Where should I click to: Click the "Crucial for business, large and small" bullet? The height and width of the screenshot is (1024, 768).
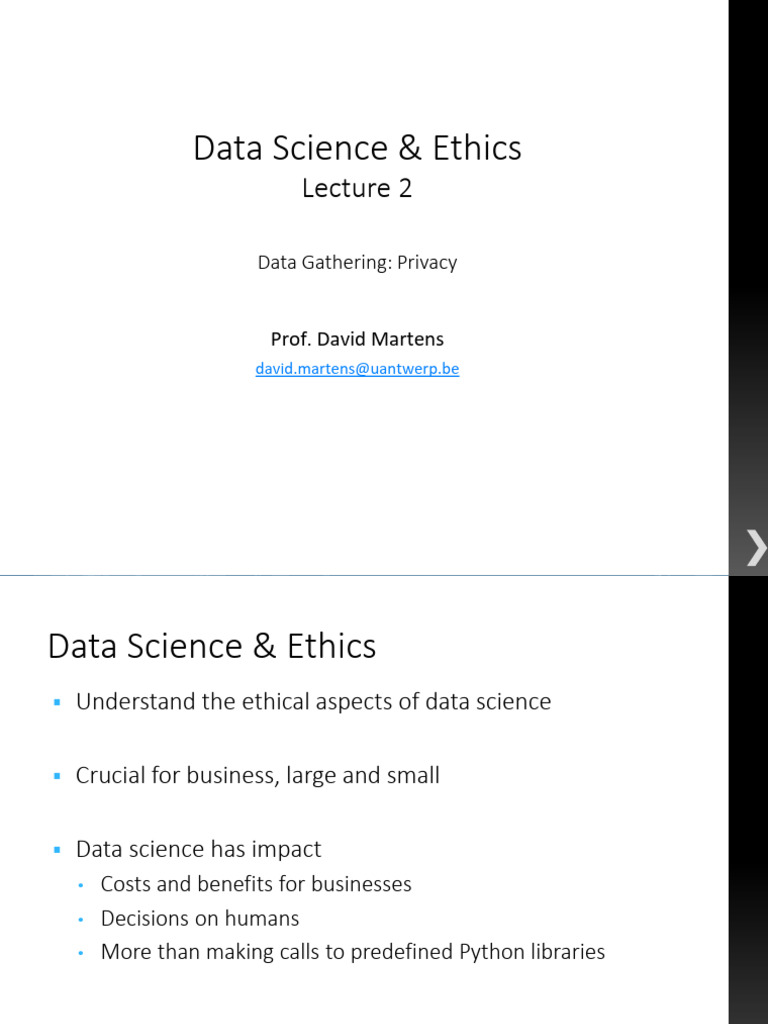click(257, 775)
